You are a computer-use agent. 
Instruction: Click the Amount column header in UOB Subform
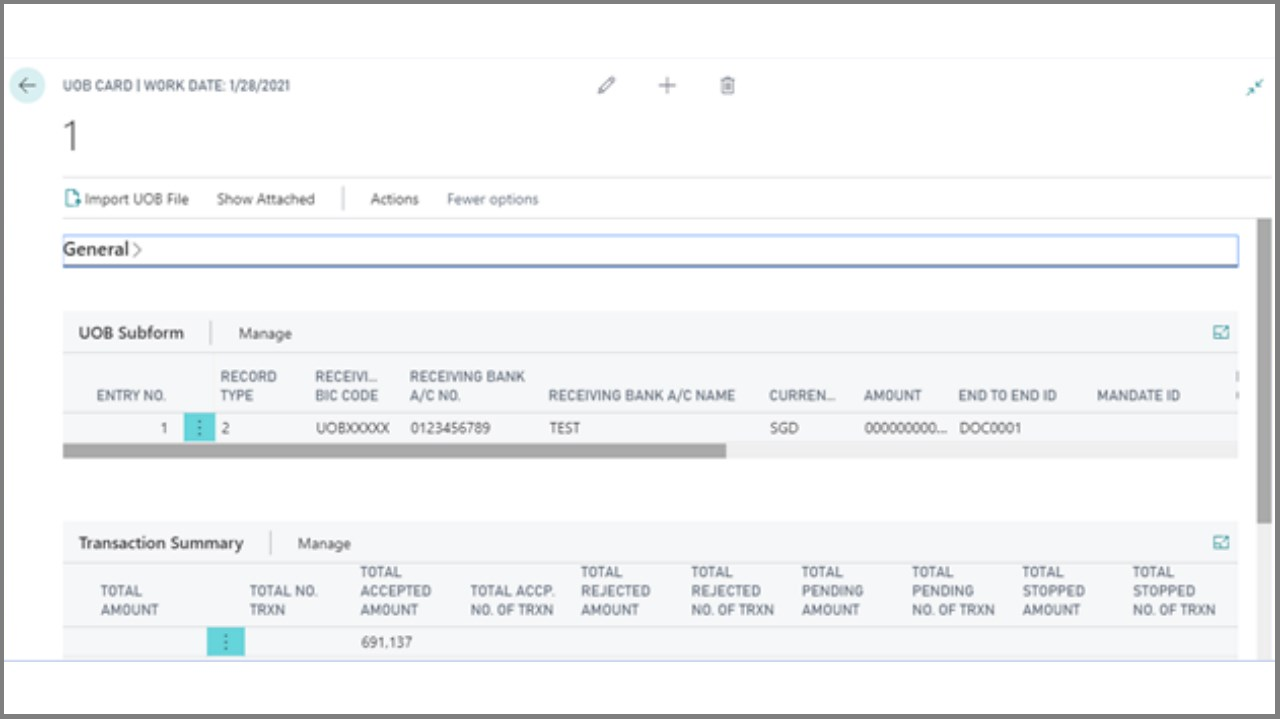[892, 396]
